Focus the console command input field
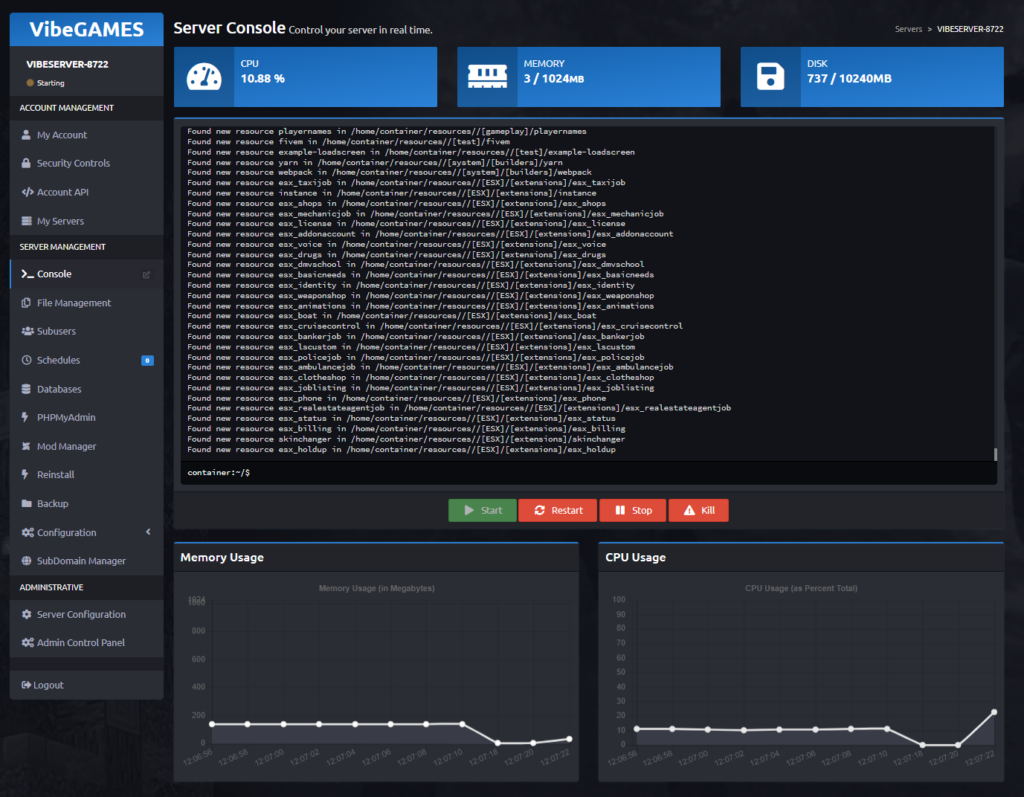The height and width of the screenshot is (797, 1024). click(589, 472)
